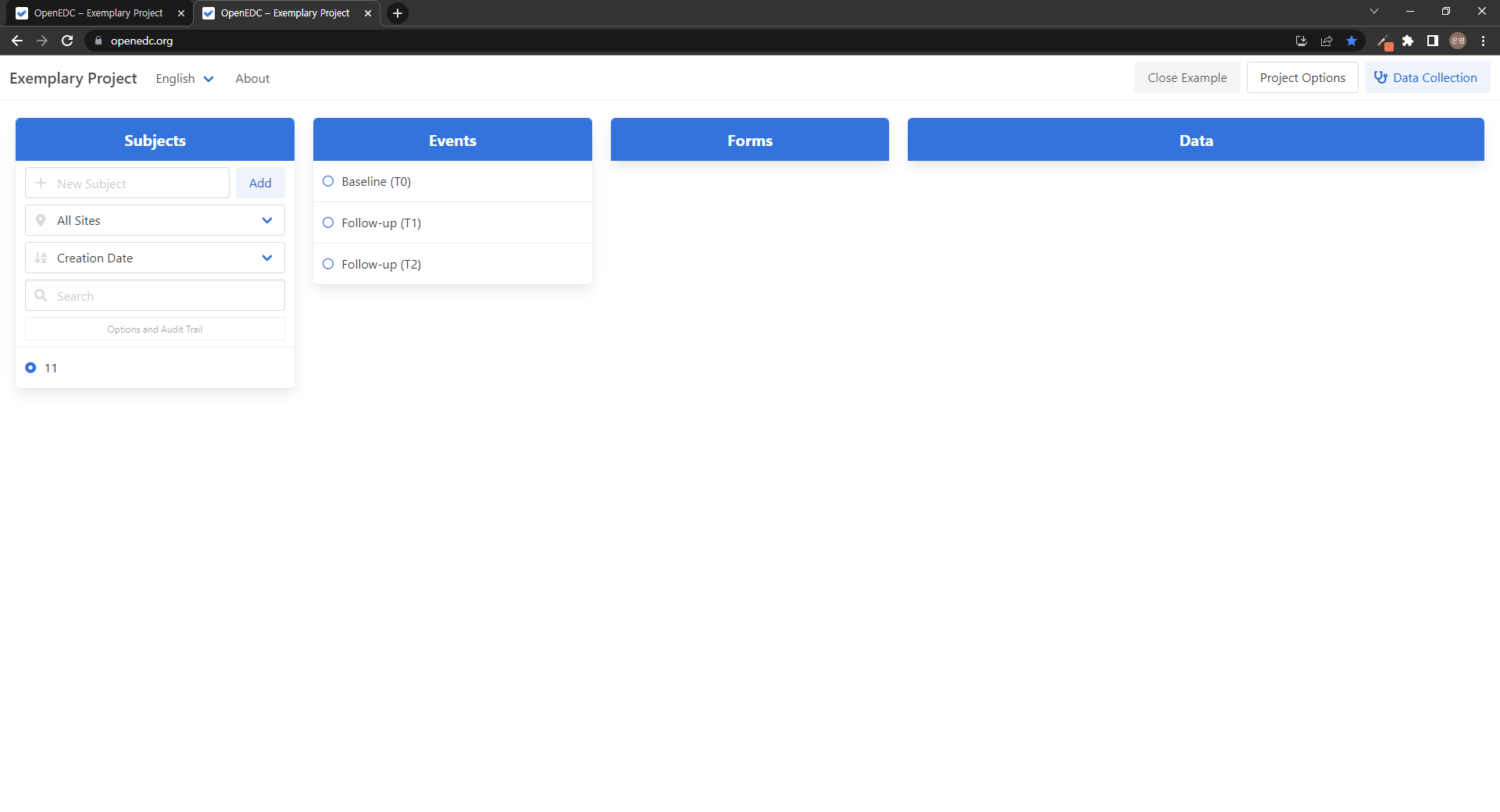Click the Data panel header
The image size is (1500, 812).
(1196, 140)
